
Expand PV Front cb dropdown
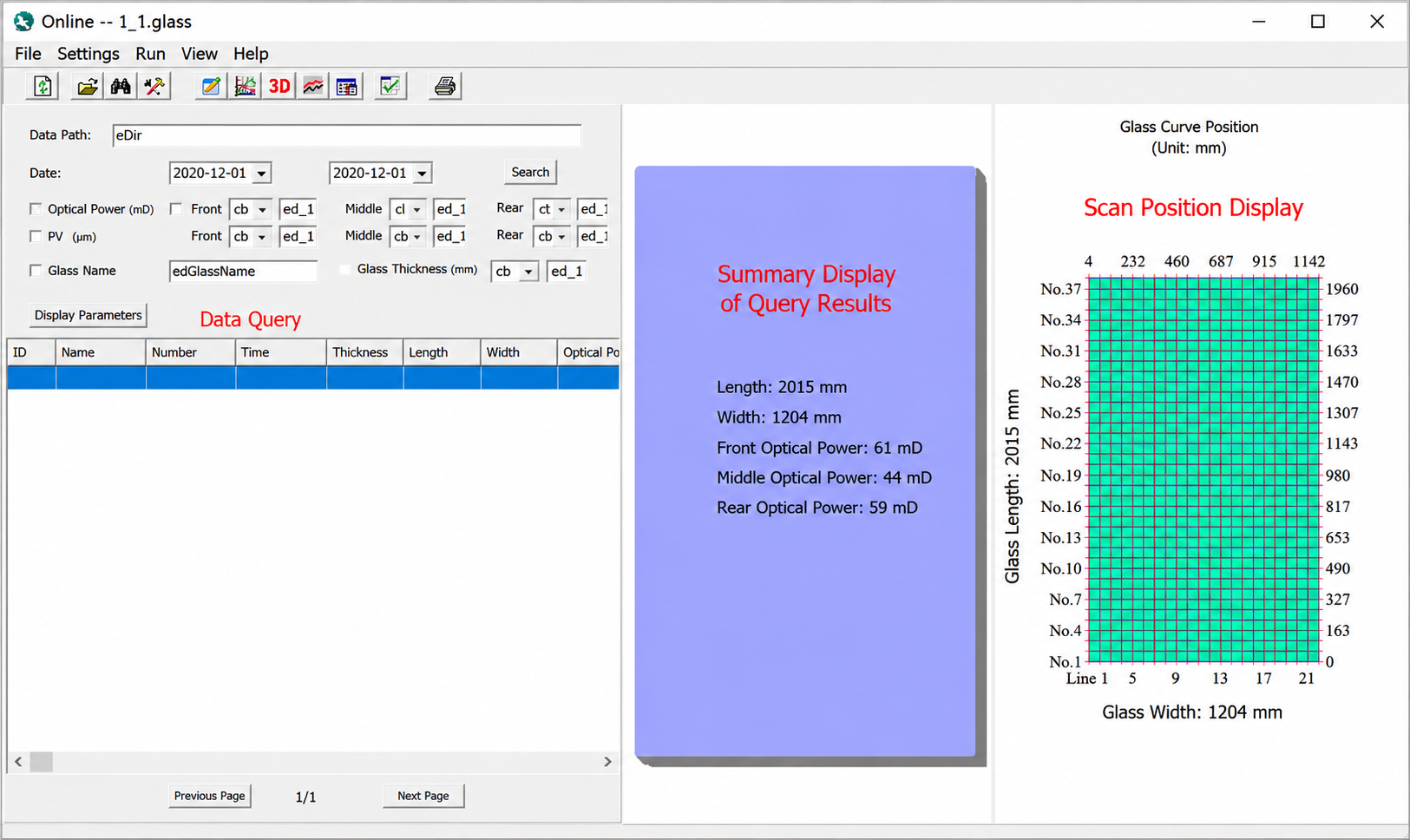click(x=262, y=236)
